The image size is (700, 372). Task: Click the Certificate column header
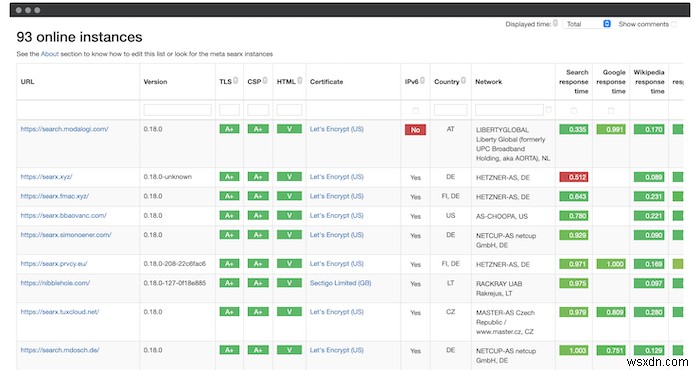pyautogui.click(x=326, y=82)
